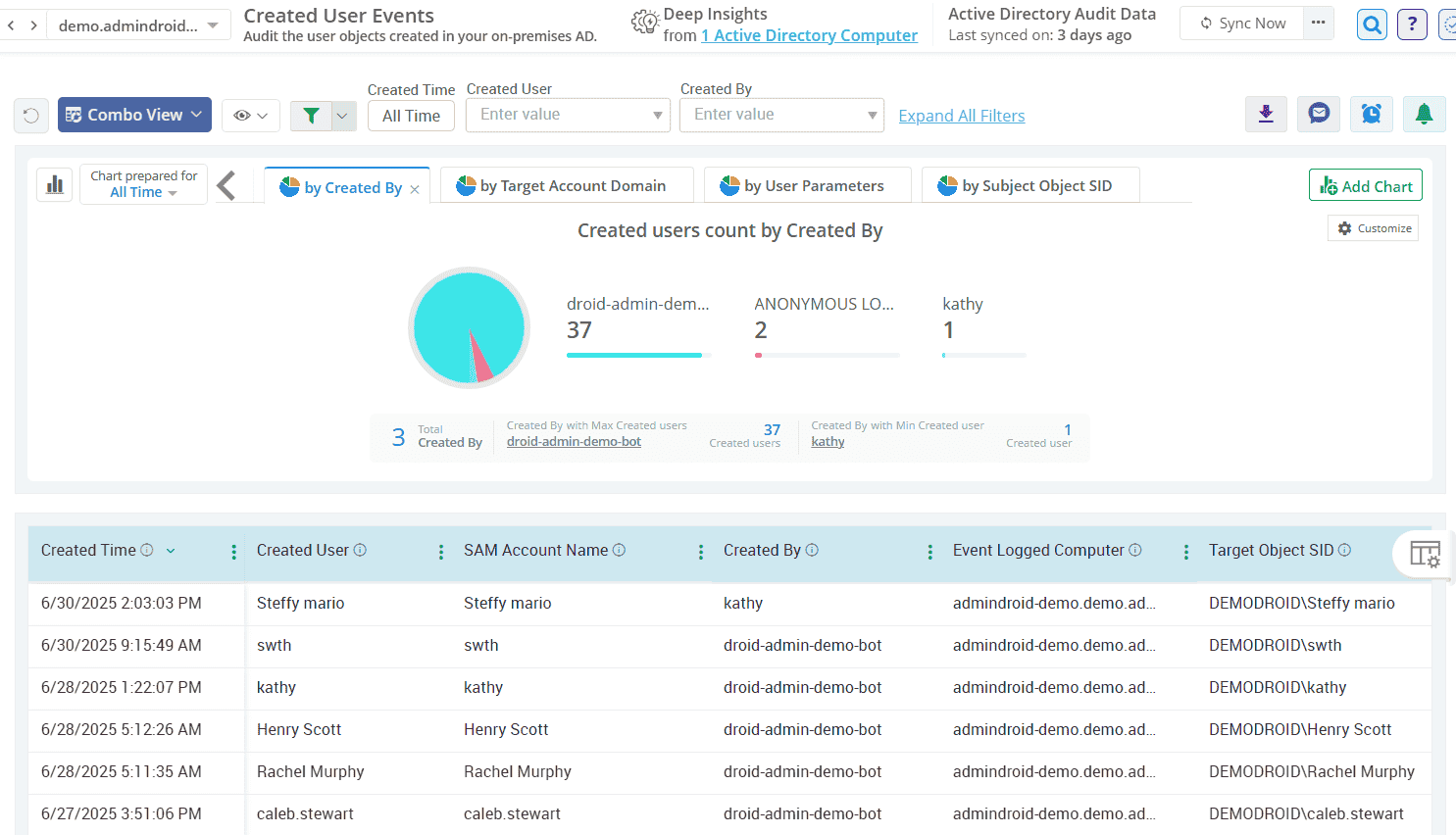Image resolution: width=1456 pixels, height=835 pixels.
Task: Click the green alert bell icon
Action: (x=1424, y=115)
